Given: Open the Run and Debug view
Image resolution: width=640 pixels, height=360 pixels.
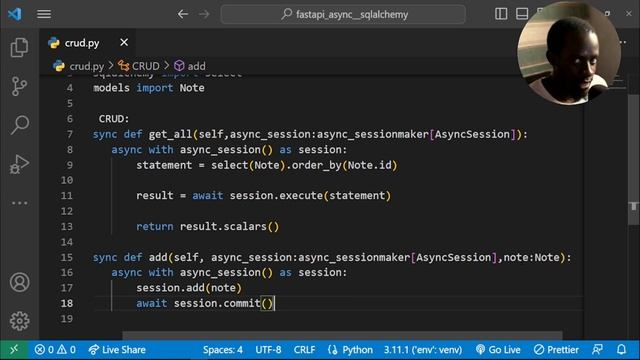Looking at the screenshot, I should click(x=19, y=164).
